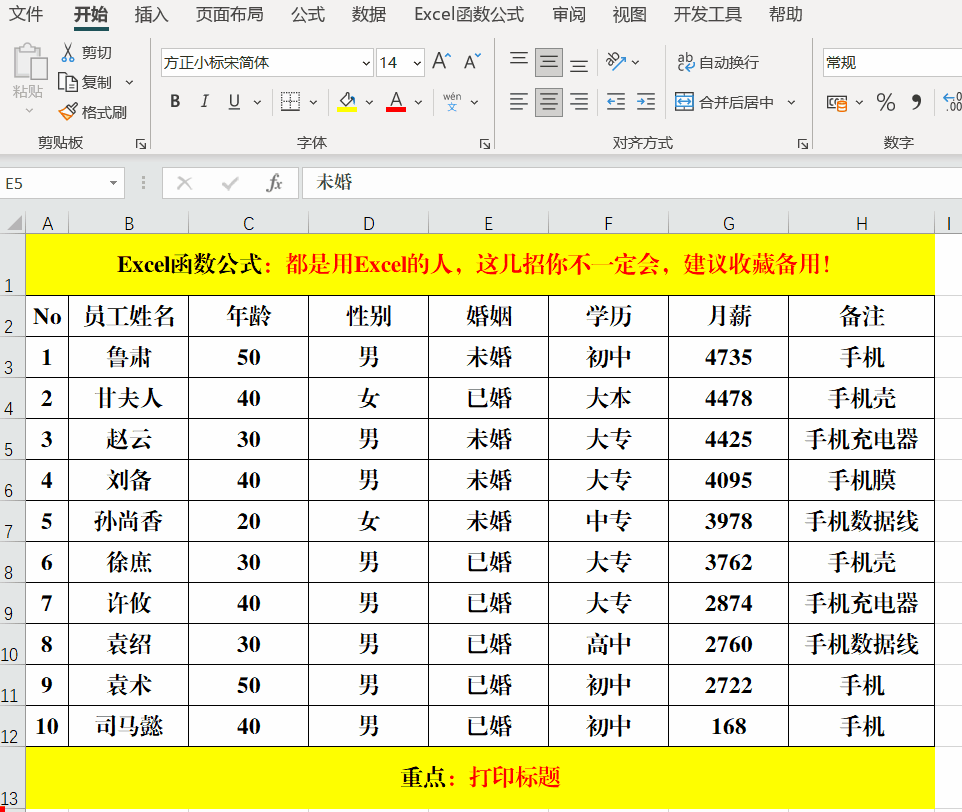The height and width of the screenshot is (812, 962).
Task: Click the Paste clipboard icon
Action: [29, 62]
